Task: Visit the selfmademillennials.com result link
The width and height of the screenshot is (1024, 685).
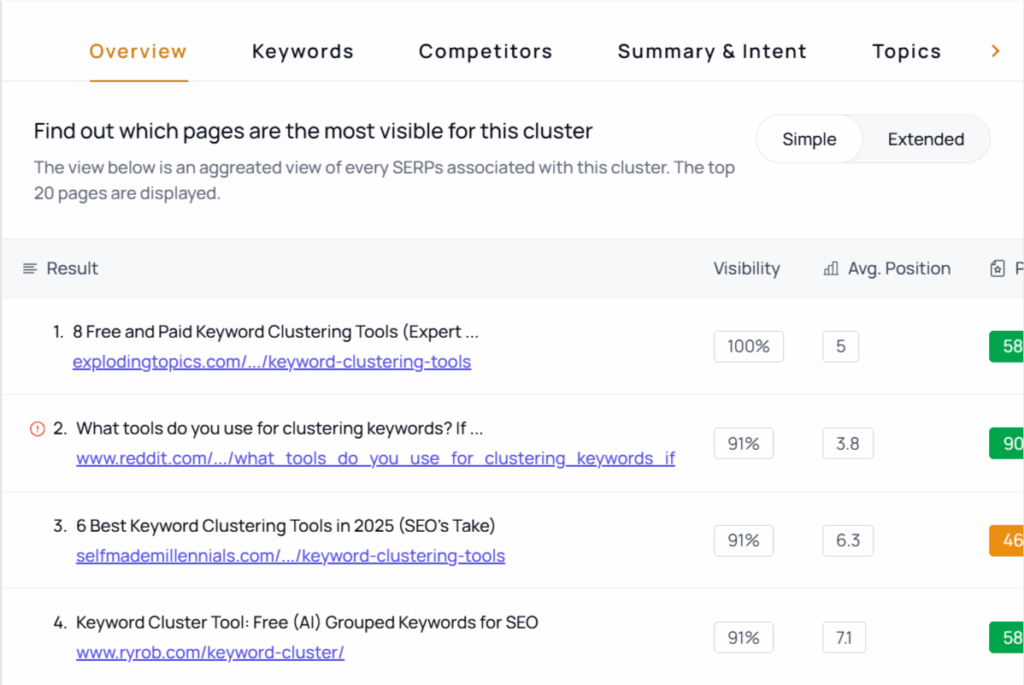Action: click(290, 556)
